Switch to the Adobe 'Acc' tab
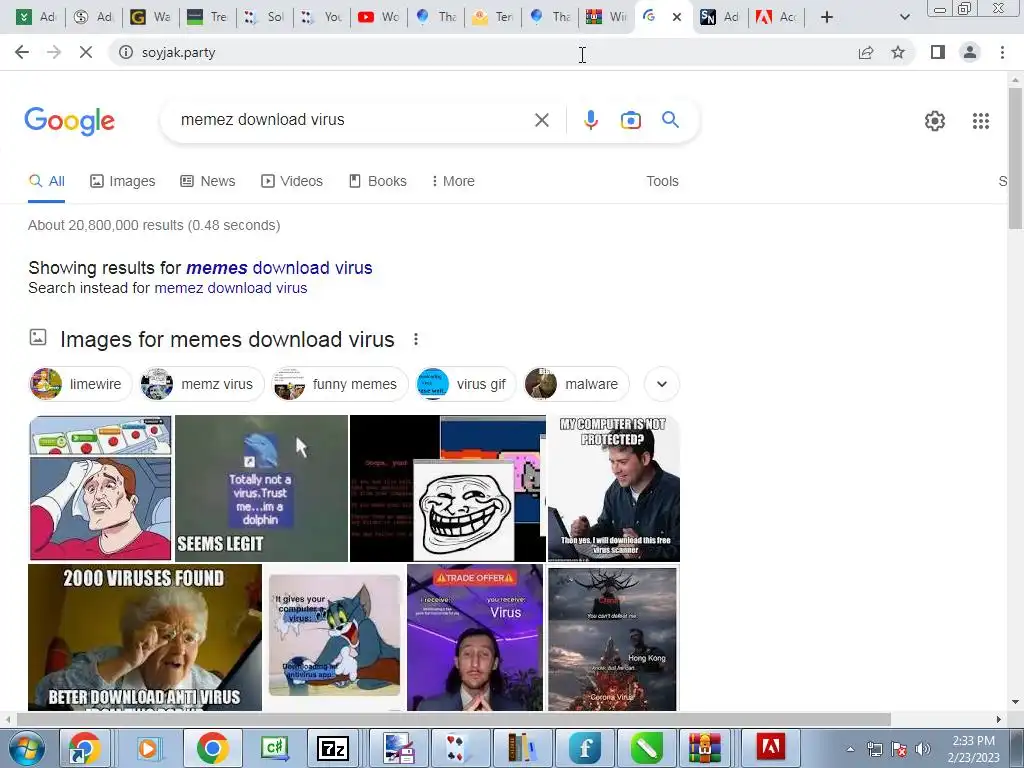This screenshot has height=768, width=1024. point(777,17)
